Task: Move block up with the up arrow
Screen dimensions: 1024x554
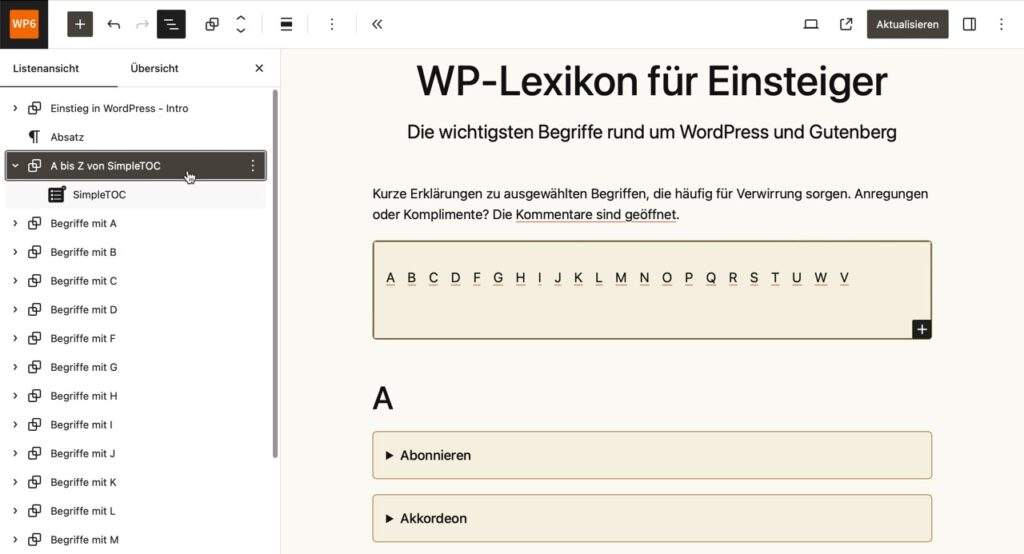Action: tap(241, 18)
